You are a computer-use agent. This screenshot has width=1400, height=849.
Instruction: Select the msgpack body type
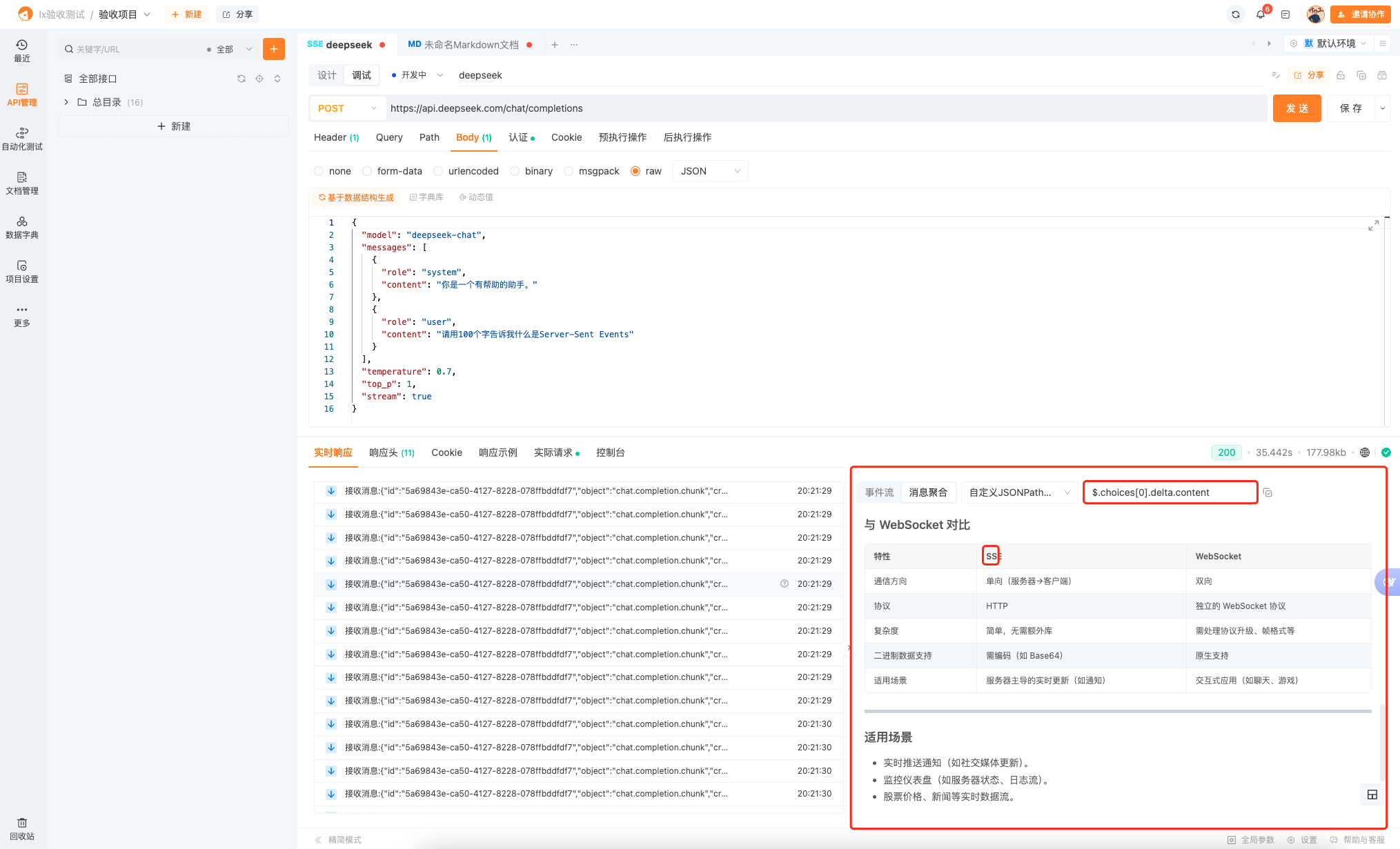point(591,171)
